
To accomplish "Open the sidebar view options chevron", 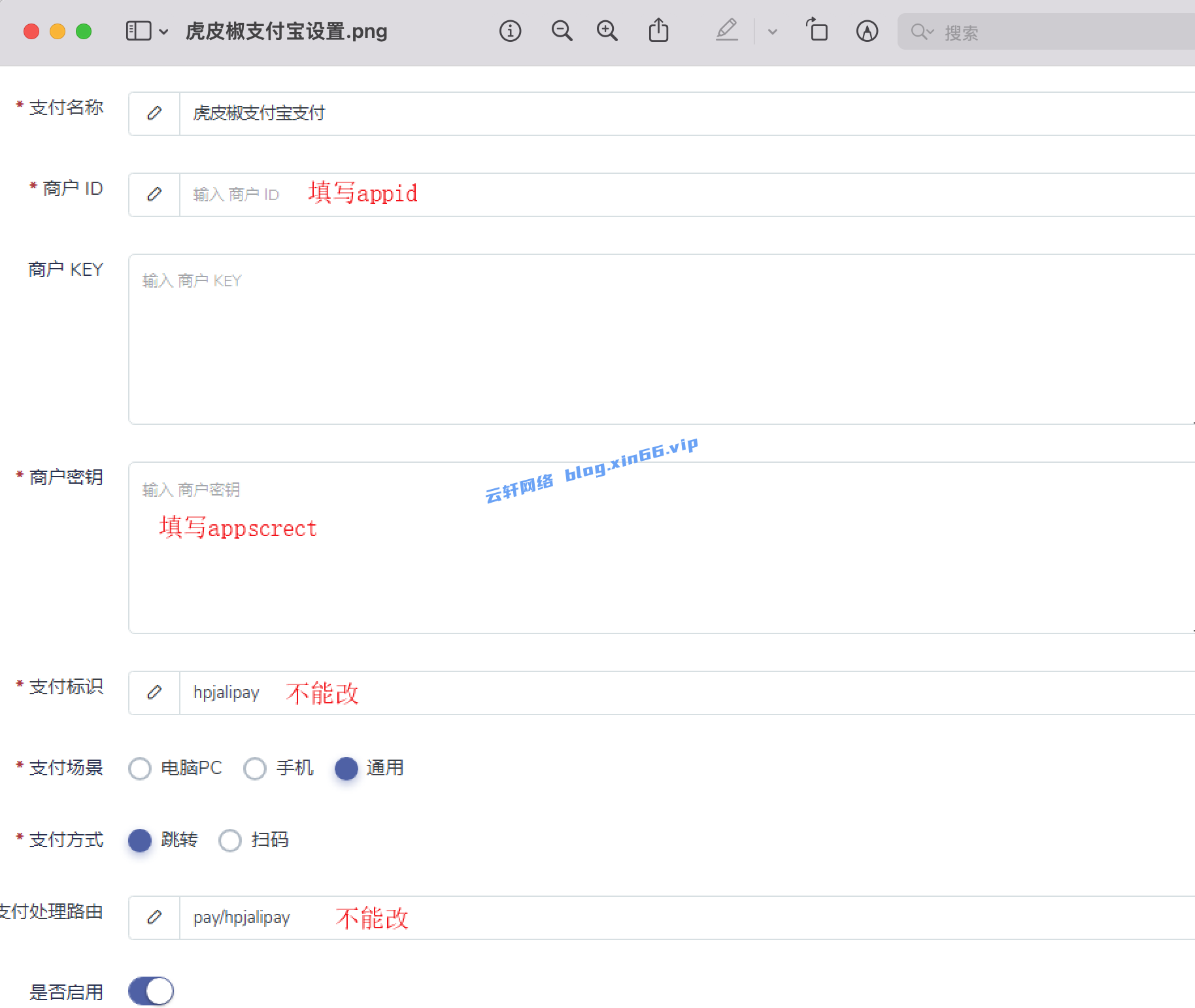I will click(x=163, y=31).
